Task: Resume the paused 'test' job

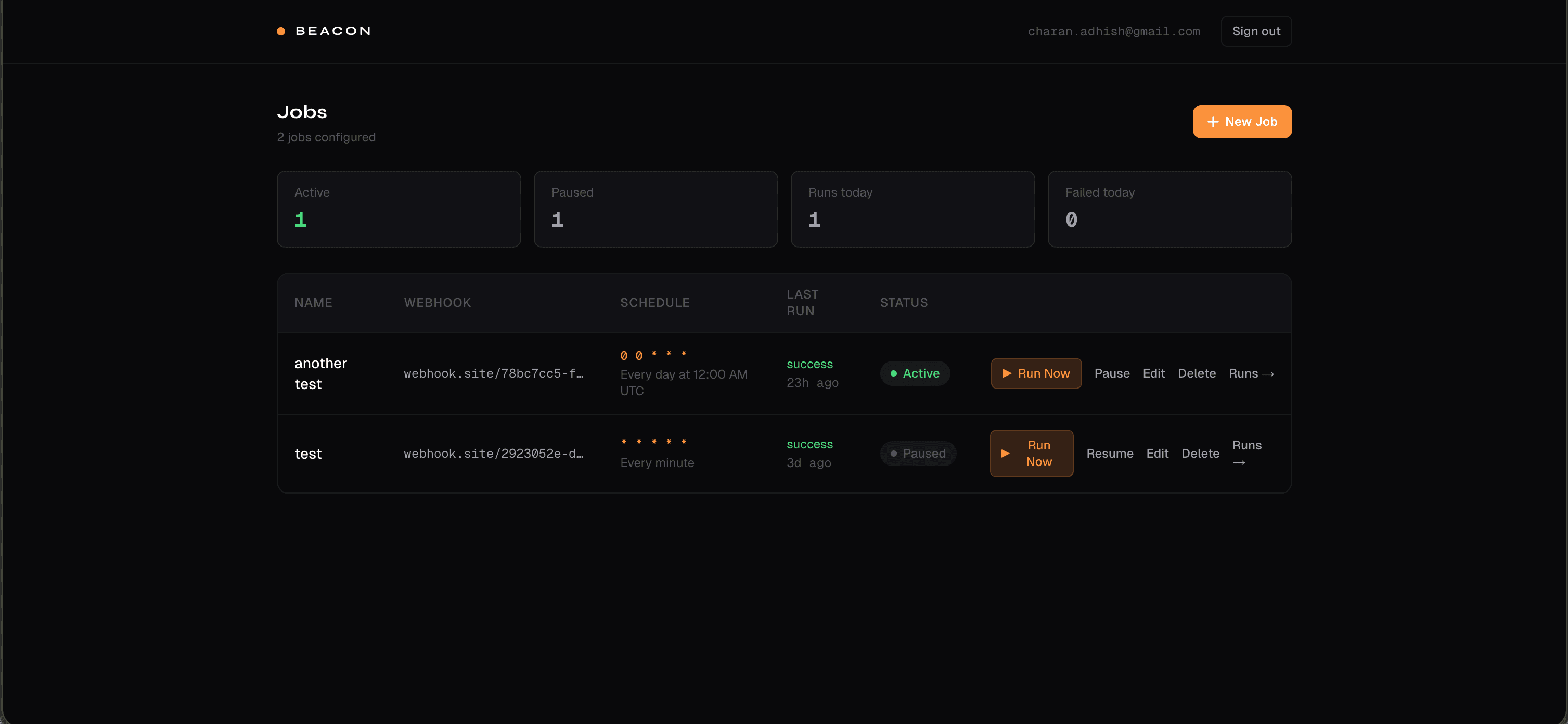Action: [1110, 453]
